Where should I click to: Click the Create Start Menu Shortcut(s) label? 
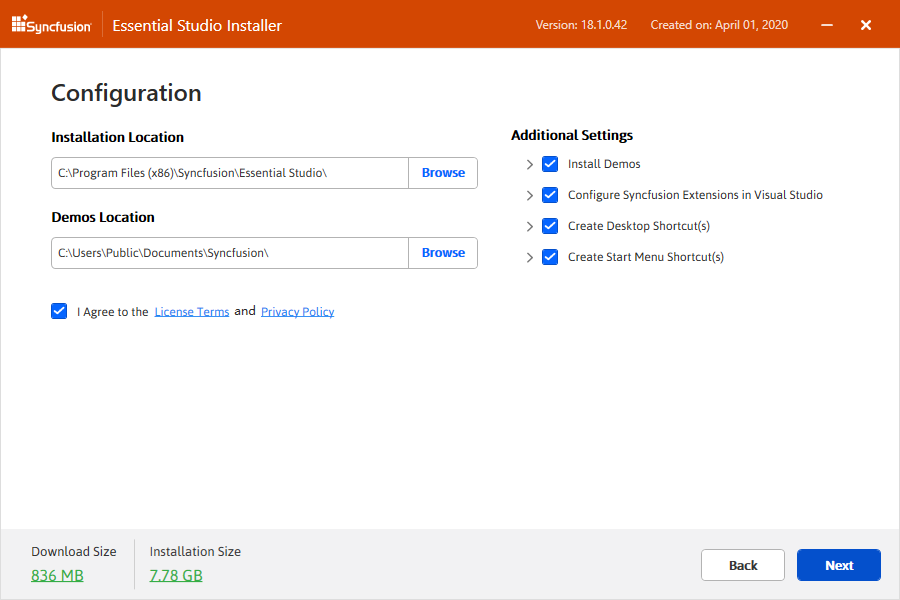(646, 257)
